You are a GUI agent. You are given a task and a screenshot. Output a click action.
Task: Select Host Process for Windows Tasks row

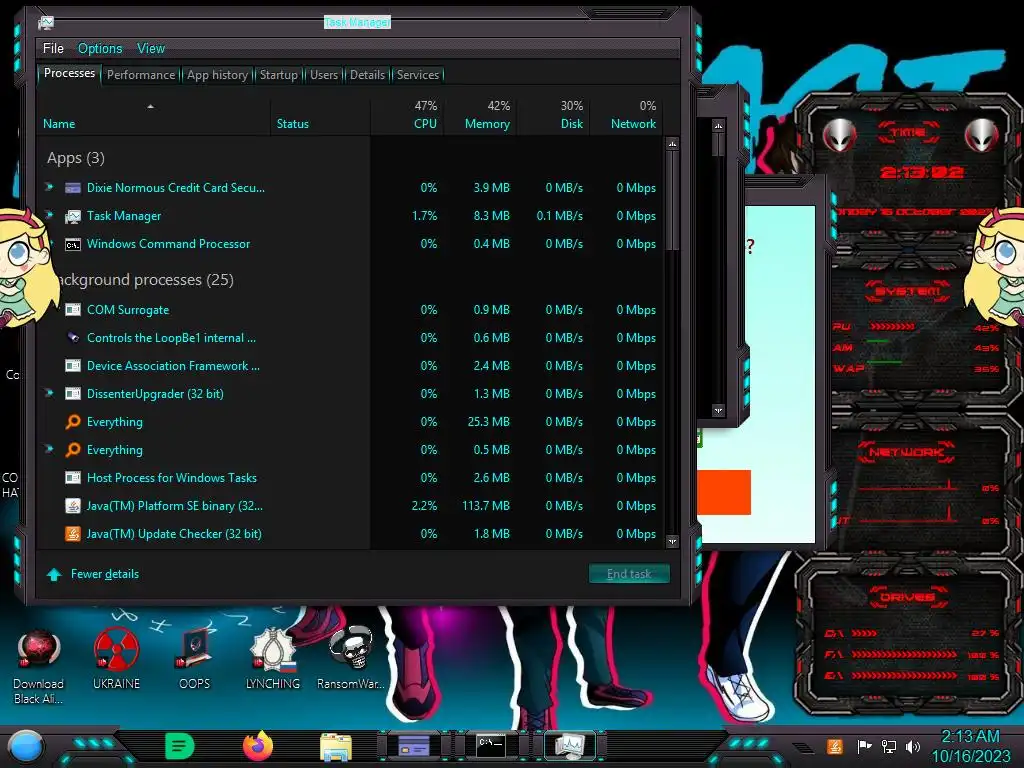coord(350,478)
